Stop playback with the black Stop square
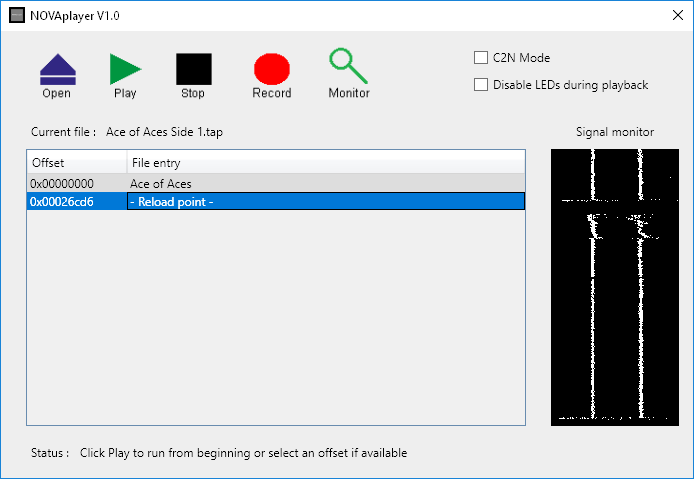The height and width of the screenshot is (479, 694). tap(194, 69)
